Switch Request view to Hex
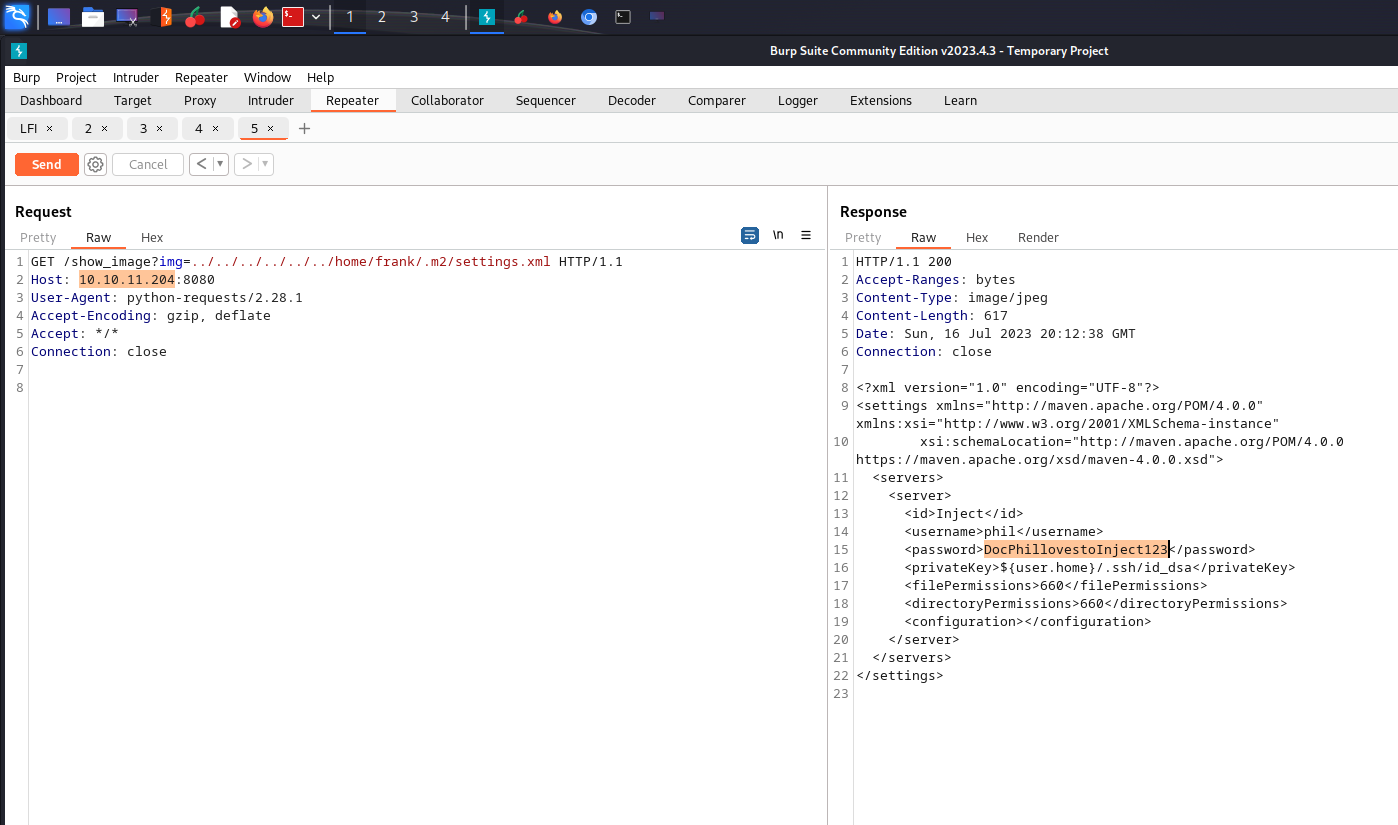Image resolution: width=1398 pixels, height=825 pixels. [152, 237]
